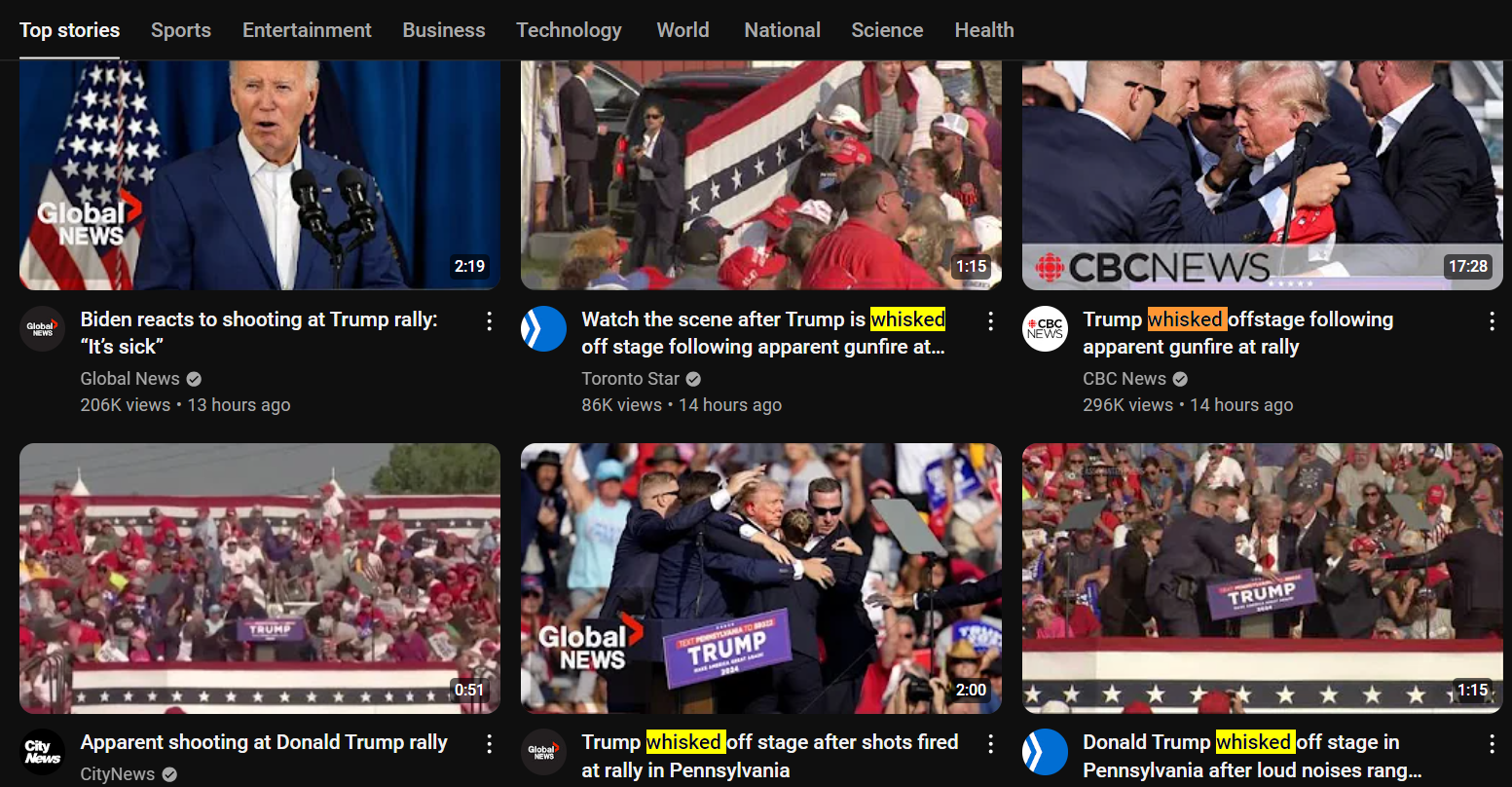The image size is (1512, 787).
Task: Open more options for 'shots fired' video
Action: [991, 744]
